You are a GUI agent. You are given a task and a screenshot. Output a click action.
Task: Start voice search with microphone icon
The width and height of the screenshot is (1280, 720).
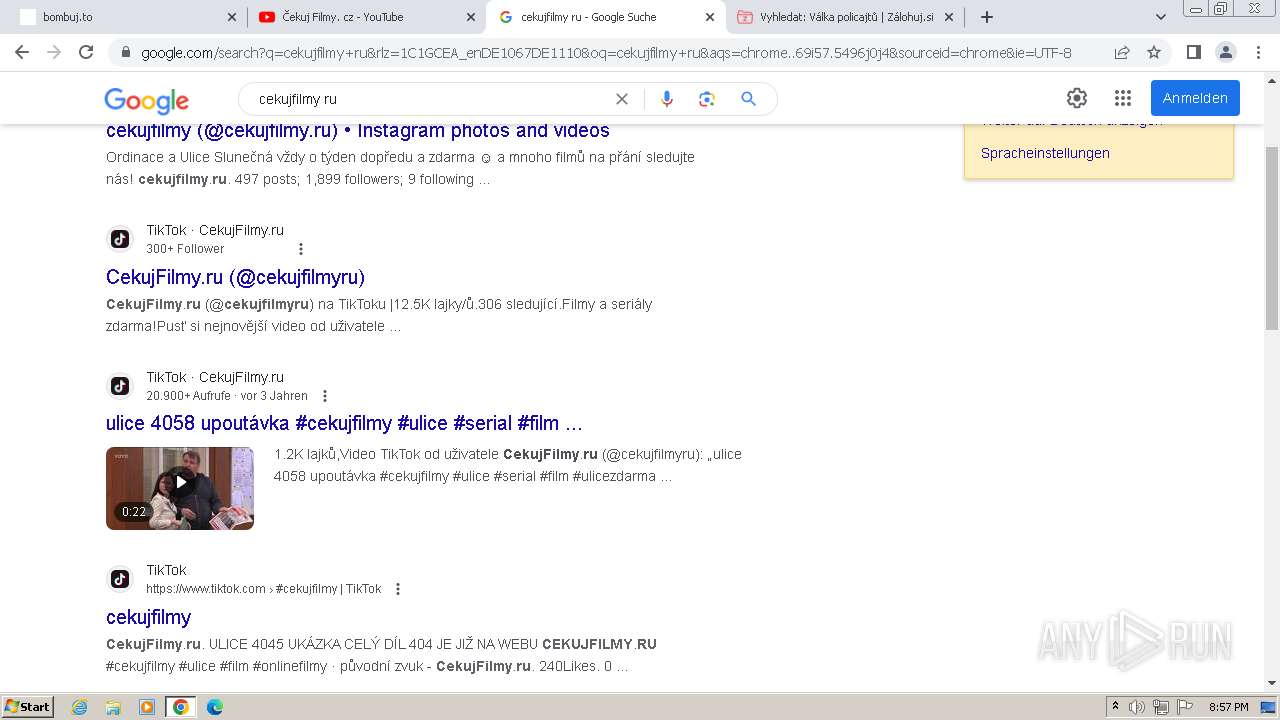[667, 99]
